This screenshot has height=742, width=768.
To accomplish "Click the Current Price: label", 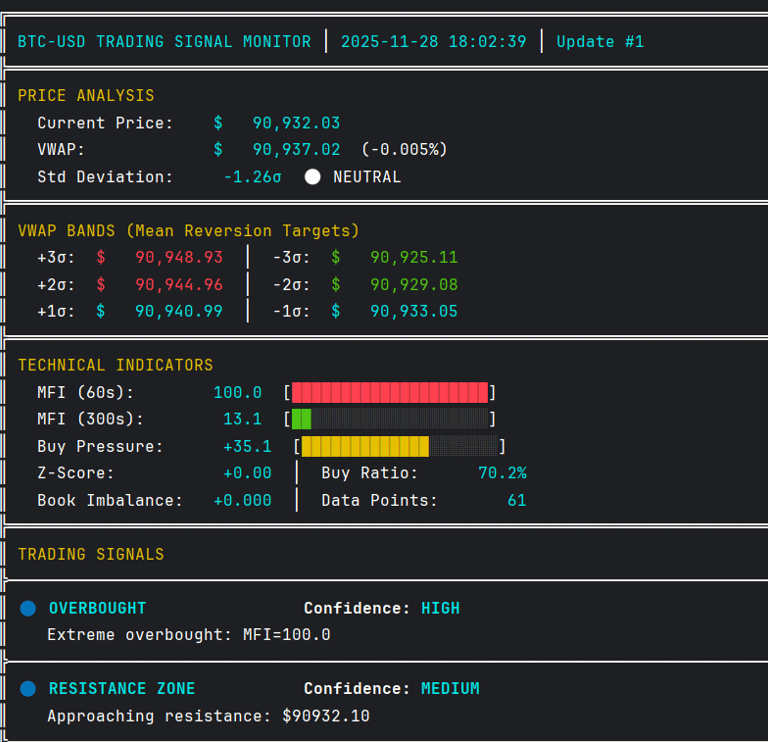I will tap(105, 123).
